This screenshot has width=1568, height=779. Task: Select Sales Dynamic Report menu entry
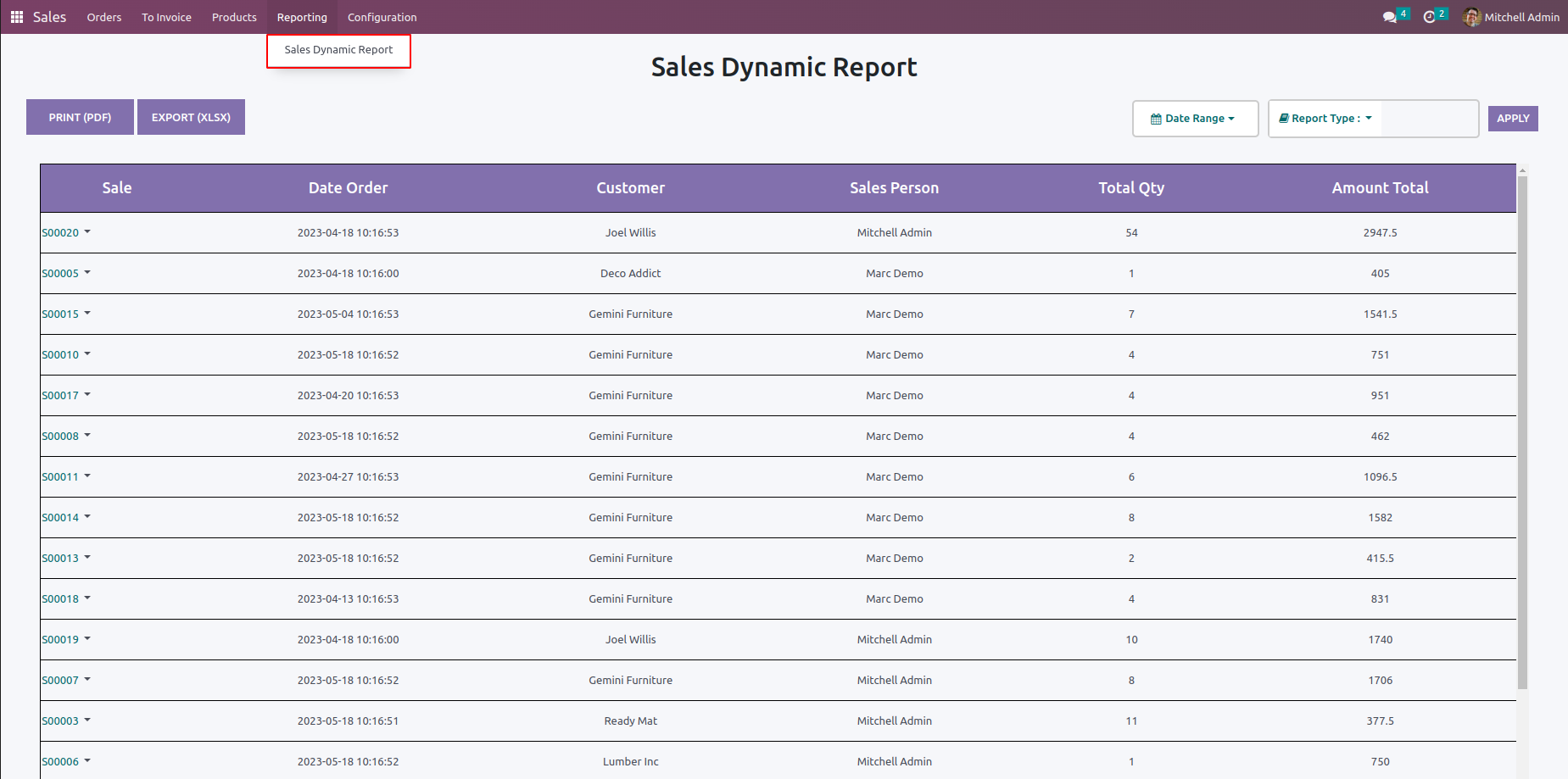tap(338, 50)
